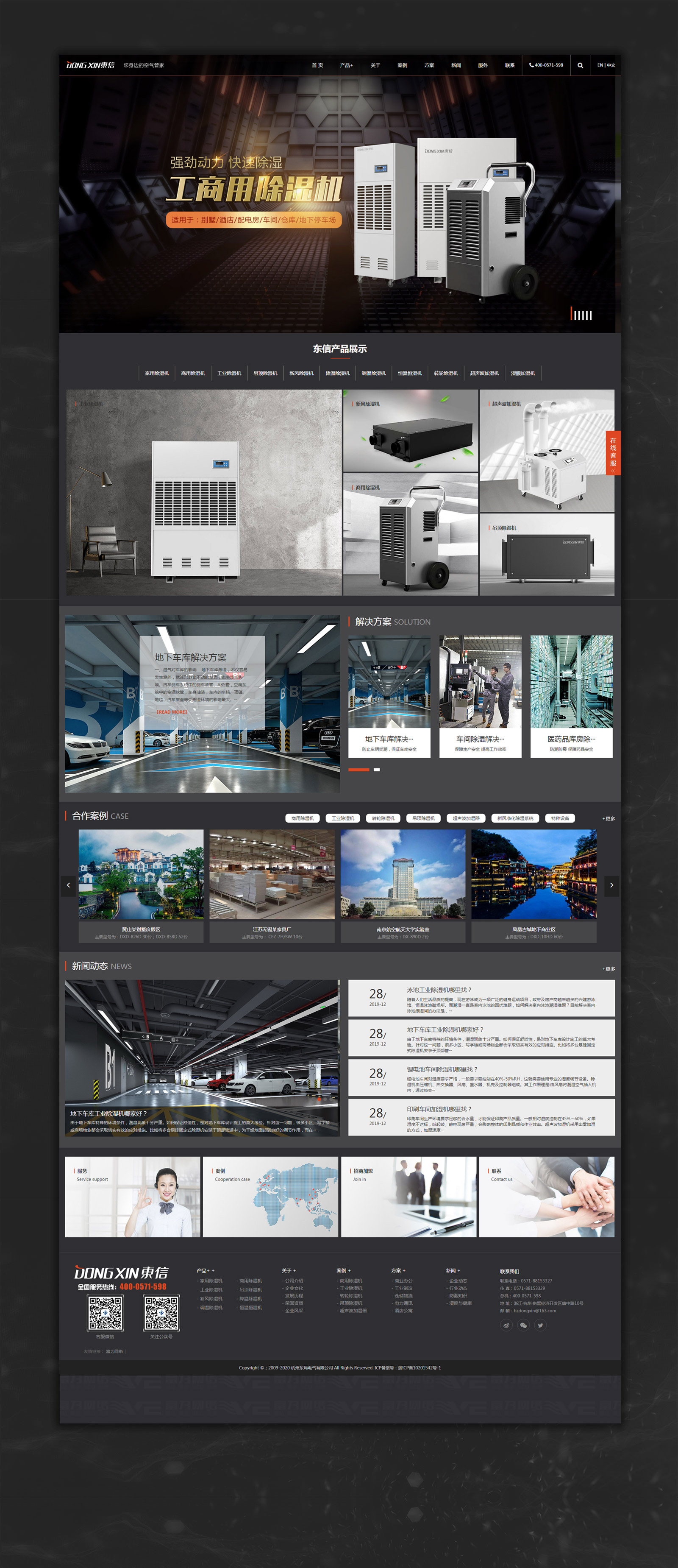The height and width of the screenshot is (1568, 678).
Task: Click the DONGXIN logo in the header
Action: point(90,65)
